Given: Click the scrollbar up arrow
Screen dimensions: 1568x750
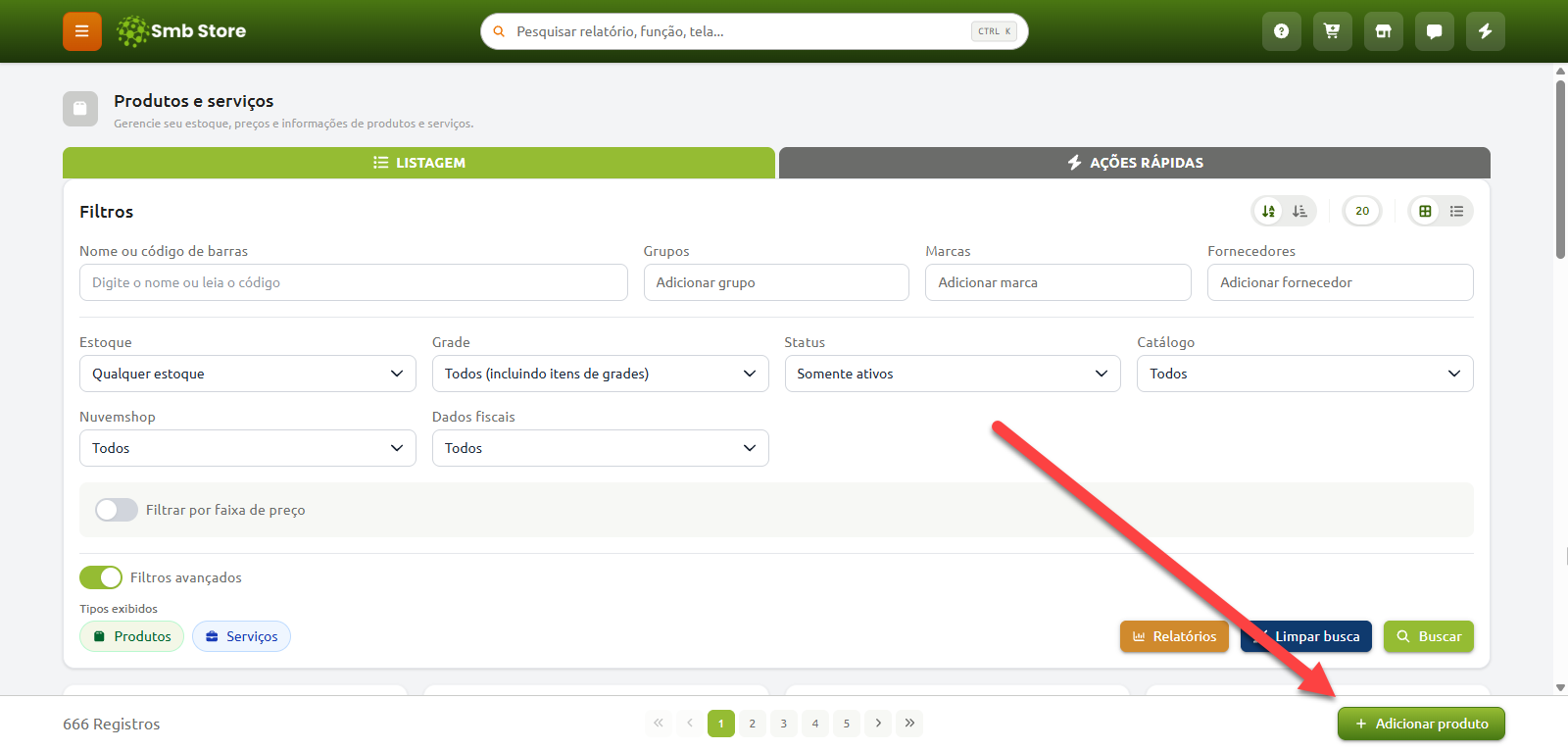Looking at the screenshot, I should coord(1560,71).
